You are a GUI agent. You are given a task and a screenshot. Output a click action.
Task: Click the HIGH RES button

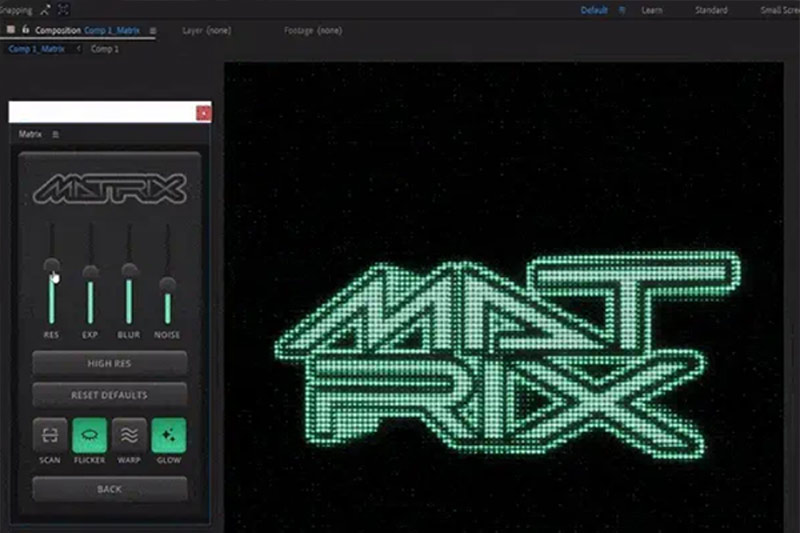[x=109, y=363]
